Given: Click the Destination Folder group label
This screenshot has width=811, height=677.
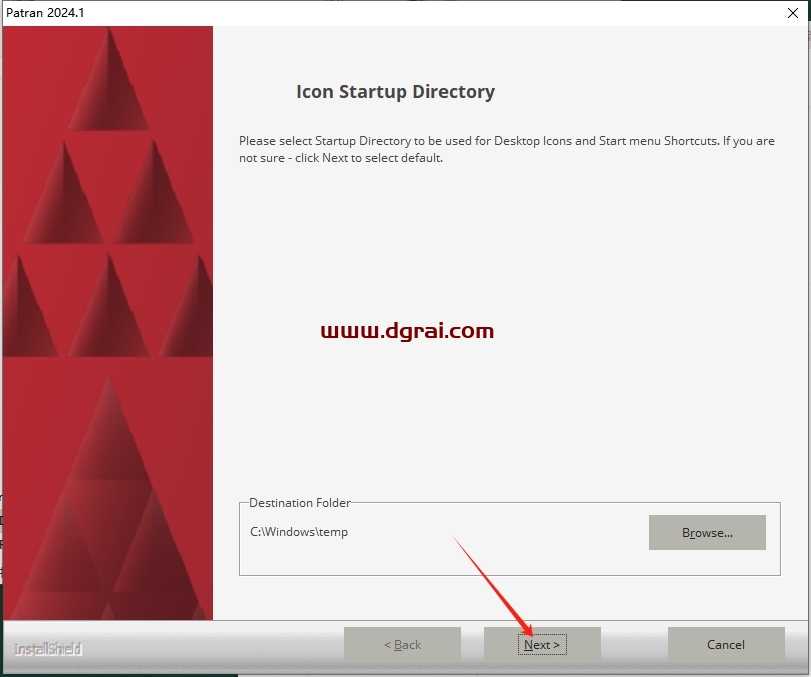Looking at the screenshot, I should pos(299,503).
